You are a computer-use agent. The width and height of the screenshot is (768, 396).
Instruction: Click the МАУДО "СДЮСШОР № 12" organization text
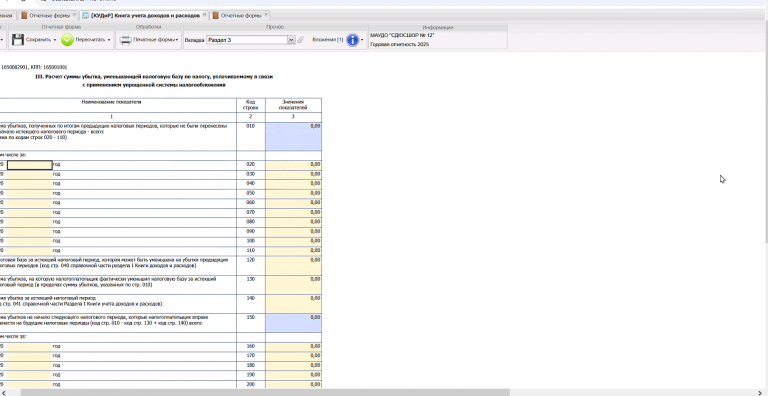pos(402,35)
